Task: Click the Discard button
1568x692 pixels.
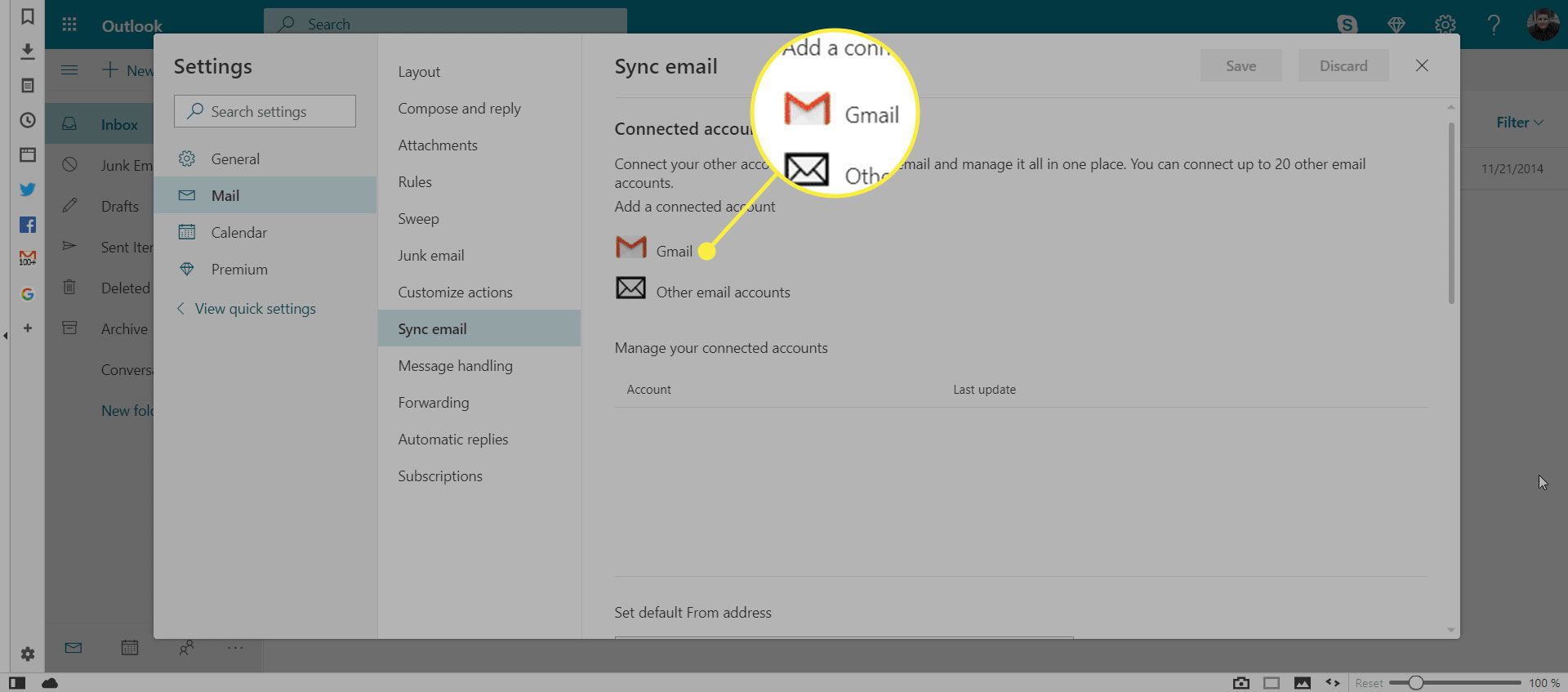Action: coord(1343,65)
